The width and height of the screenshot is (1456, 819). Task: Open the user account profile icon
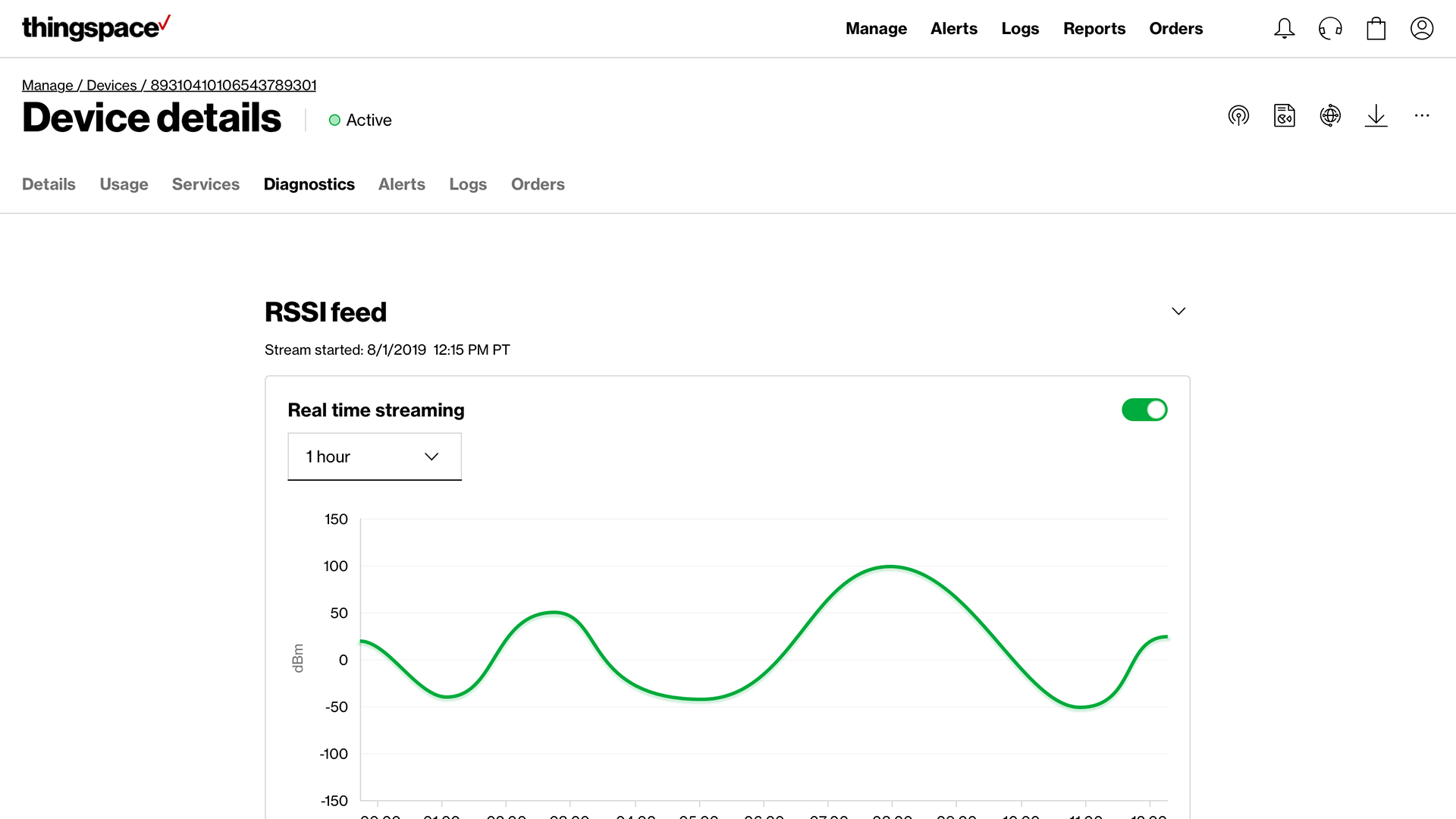pos(1421,29)
